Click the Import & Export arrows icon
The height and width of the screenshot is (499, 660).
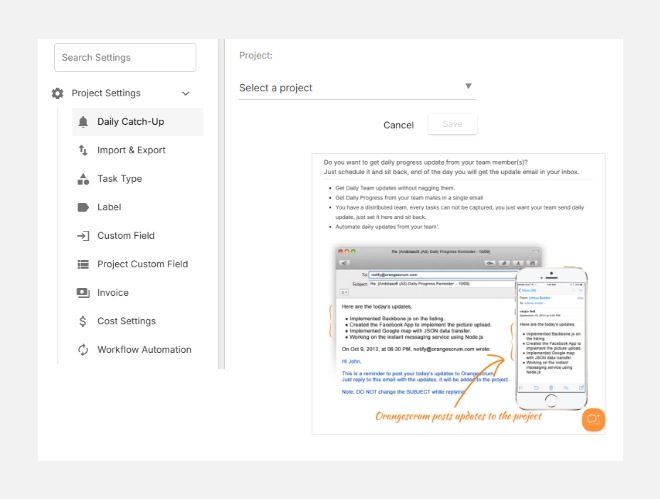(x=83, y=150)
